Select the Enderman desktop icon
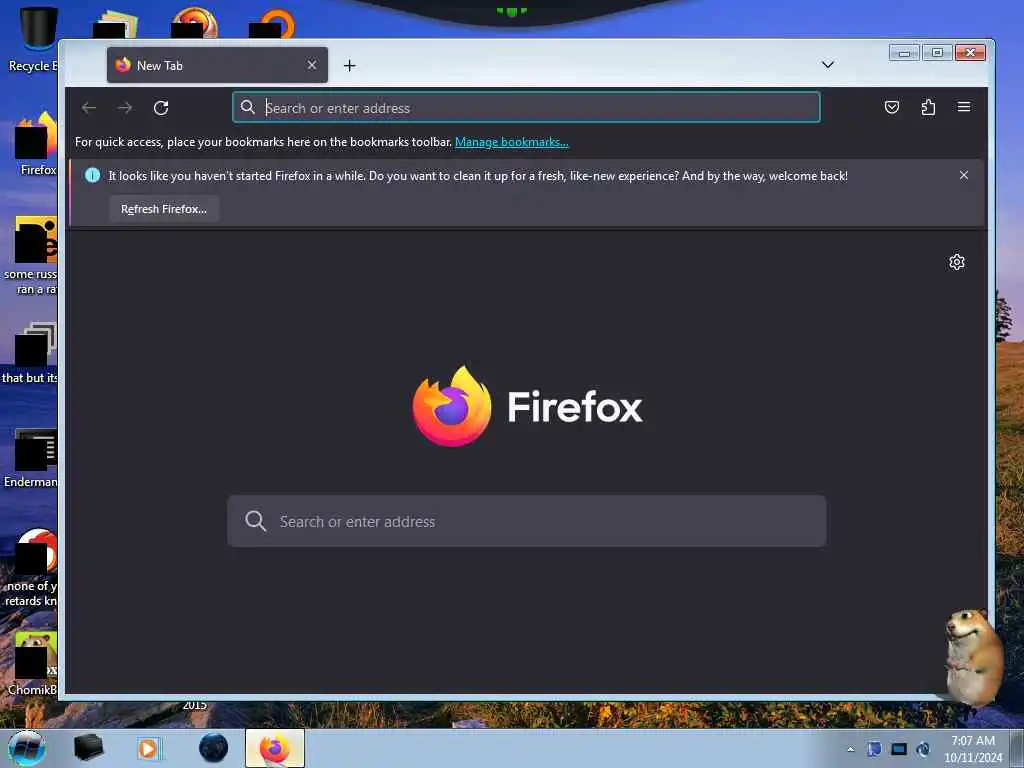This screenshot has height=768, width=1024. [x=33, y=457]
